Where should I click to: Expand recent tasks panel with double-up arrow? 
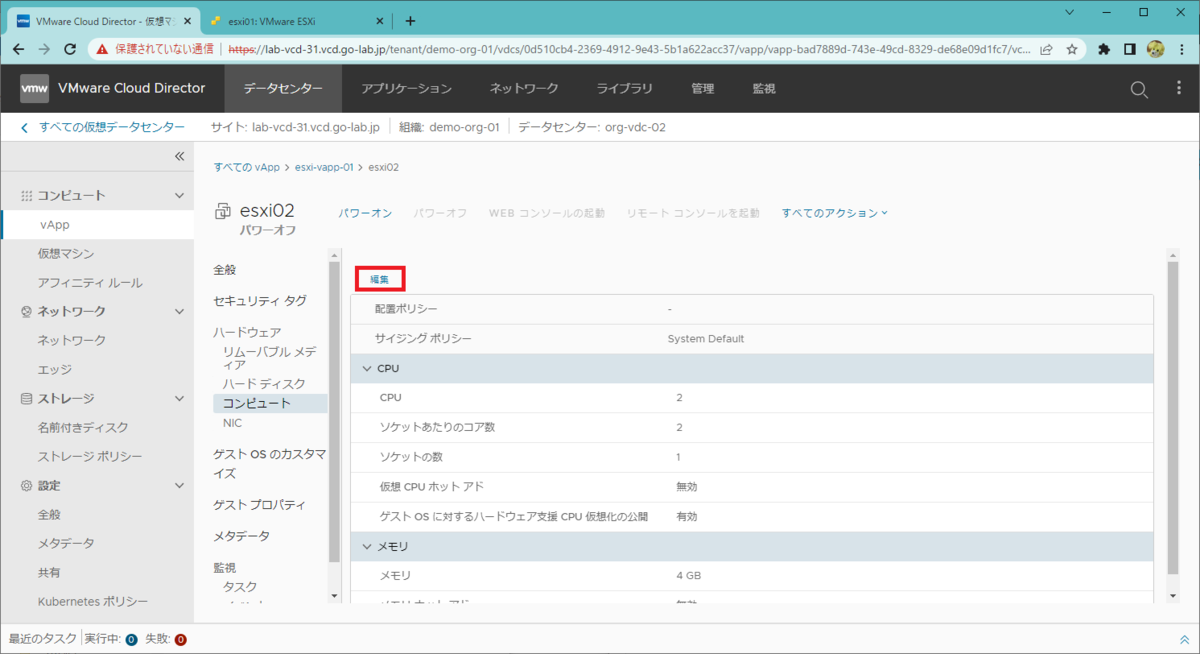tap(1185, 639)
